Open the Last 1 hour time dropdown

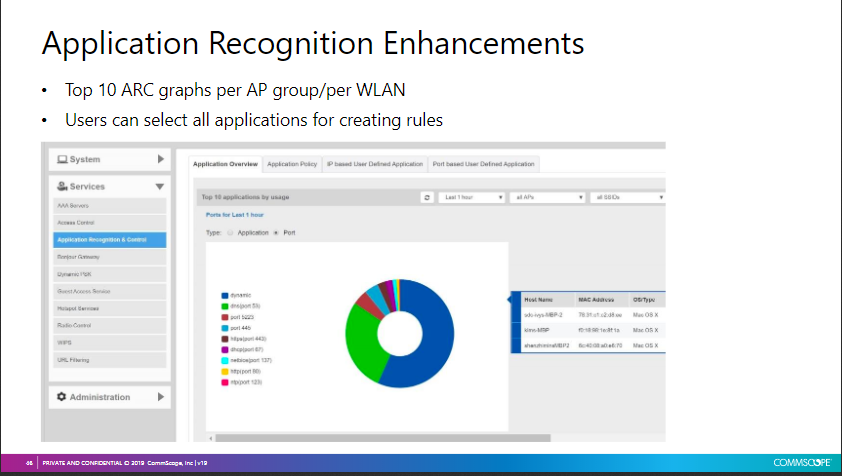[x=472, y=198]
